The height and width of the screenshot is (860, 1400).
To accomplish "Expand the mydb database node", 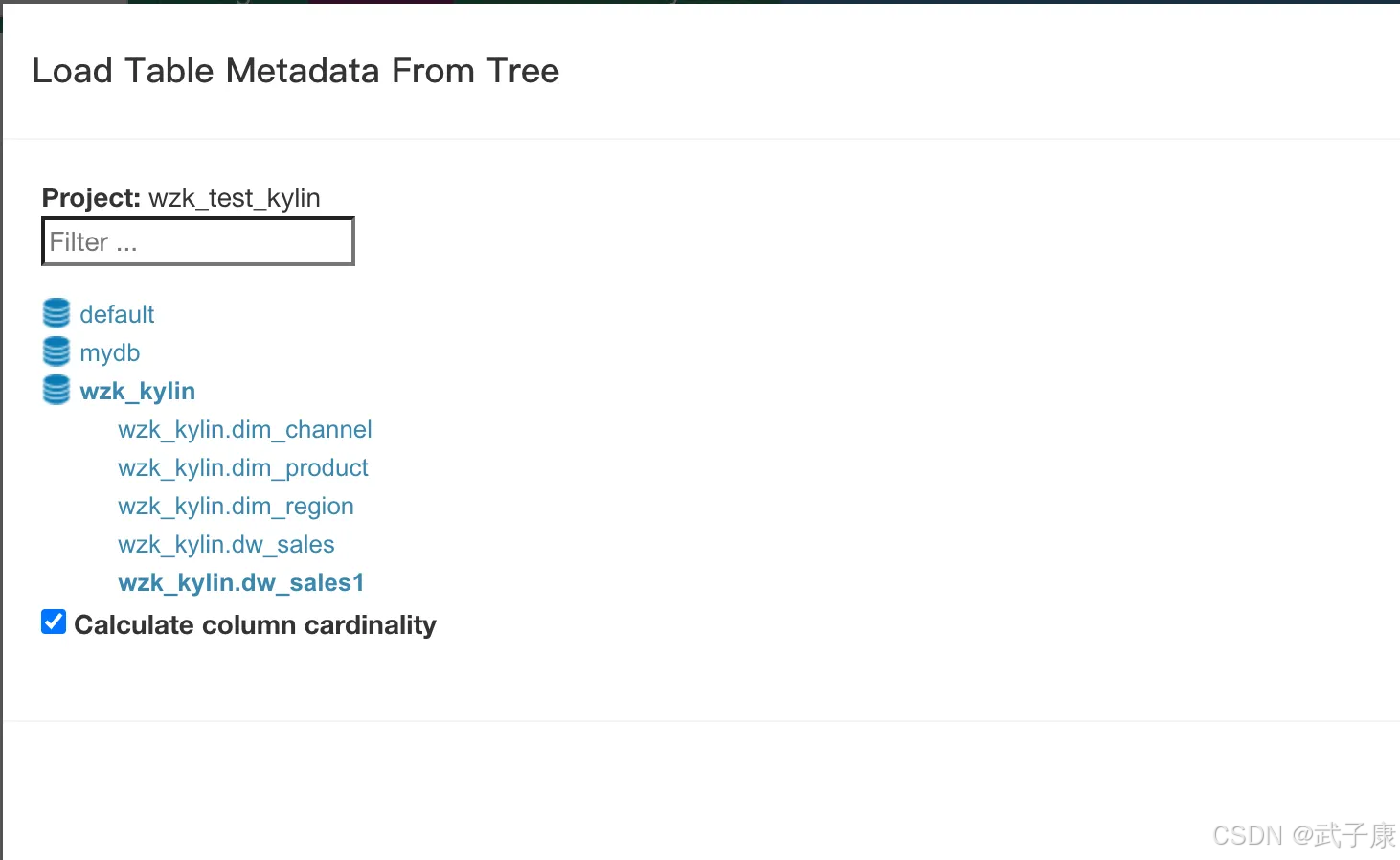I will (x=110, y=352).
